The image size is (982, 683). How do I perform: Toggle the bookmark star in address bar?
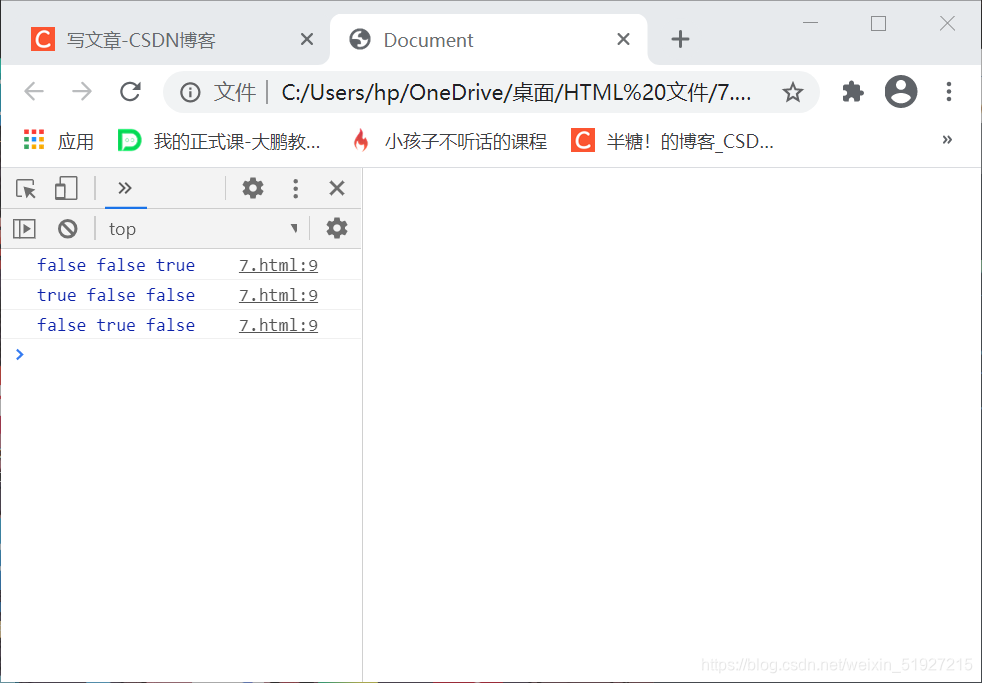click(793, 91)
